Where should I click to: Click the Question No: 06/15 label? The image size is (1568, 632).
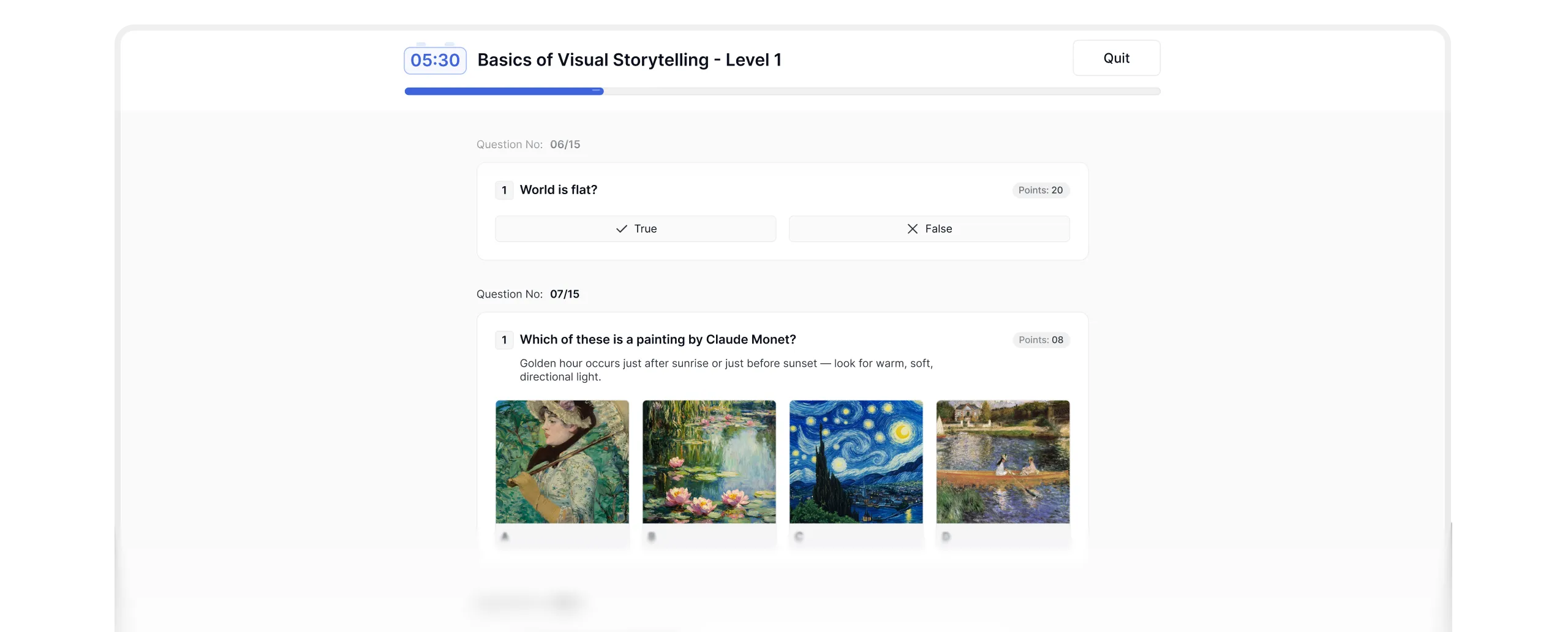tap(528, 145)
